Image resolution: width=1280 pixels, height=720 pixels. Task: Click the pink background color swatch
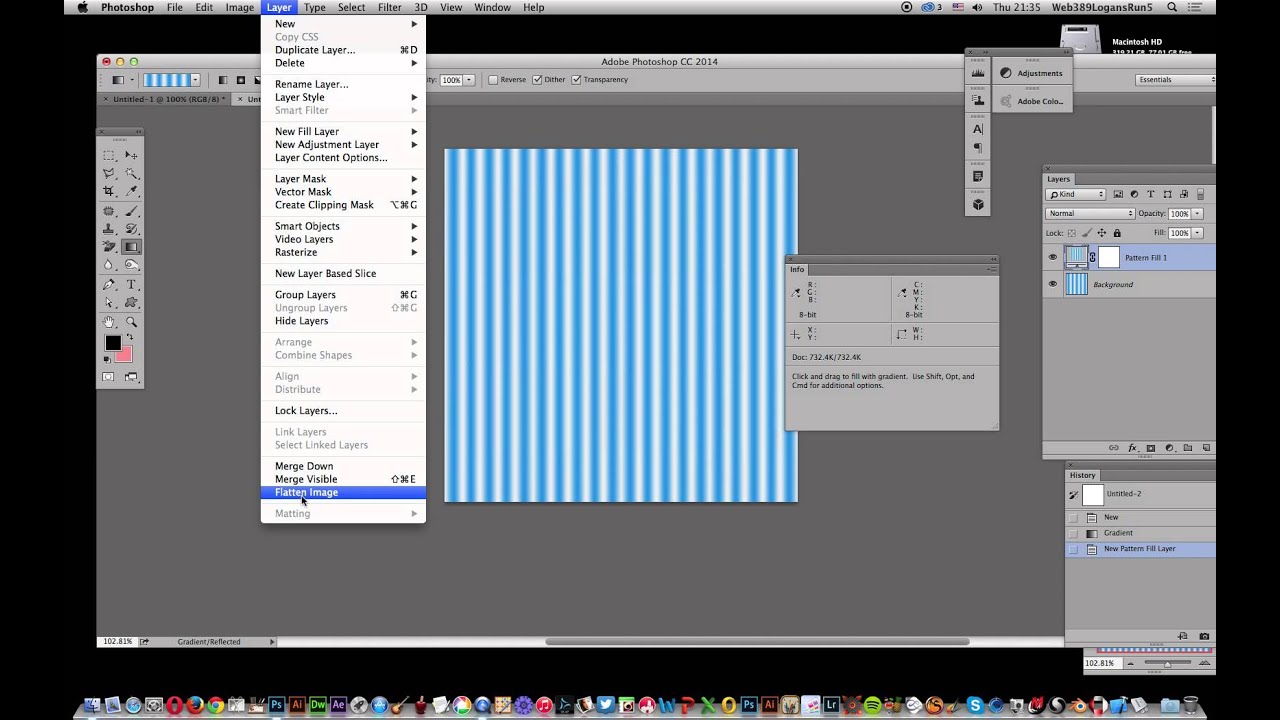[125, 356]
